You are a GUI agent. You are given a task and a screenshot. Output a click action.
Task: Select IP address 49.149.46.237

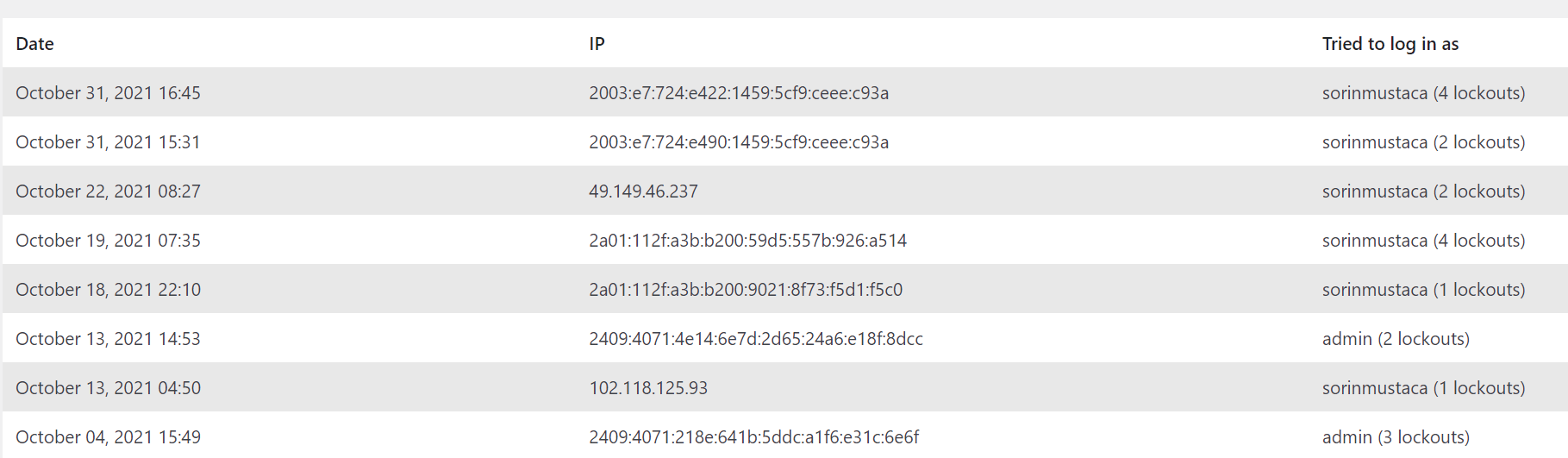643,191
